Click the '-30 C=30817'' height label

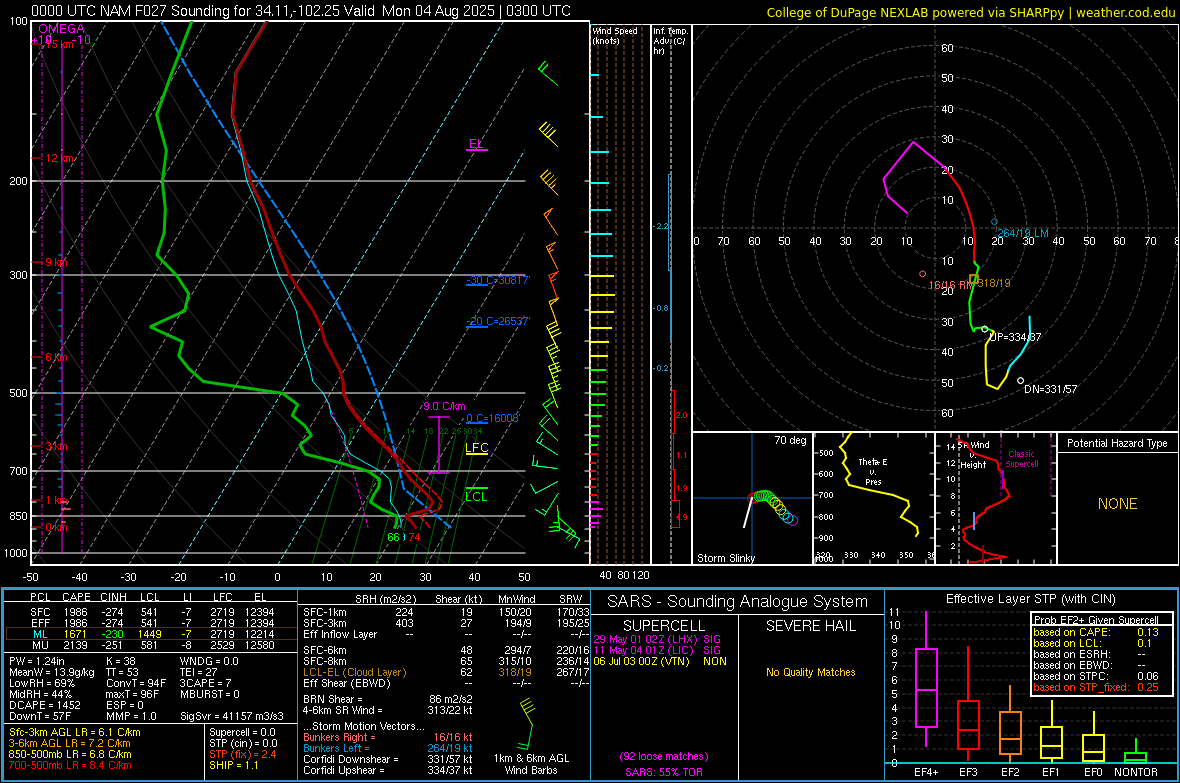pyautogui.click(x=498, y=280)
